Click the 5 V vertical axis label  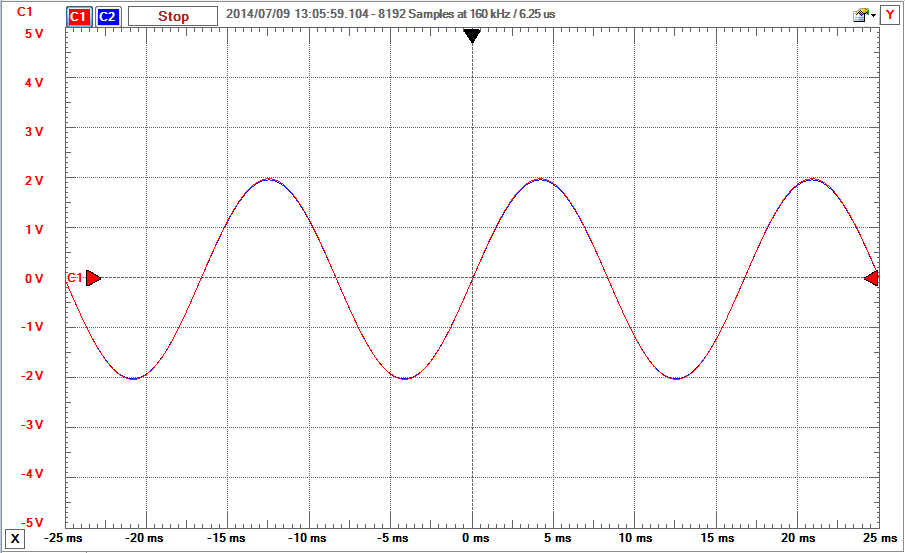33,33
